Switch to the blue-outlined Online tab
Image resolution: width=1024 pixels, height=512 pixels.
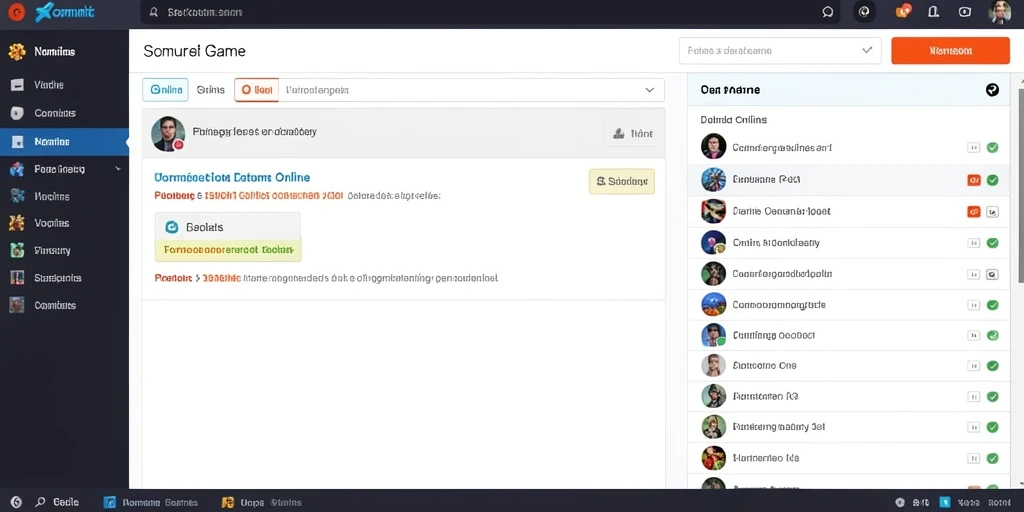pos(166,90)
